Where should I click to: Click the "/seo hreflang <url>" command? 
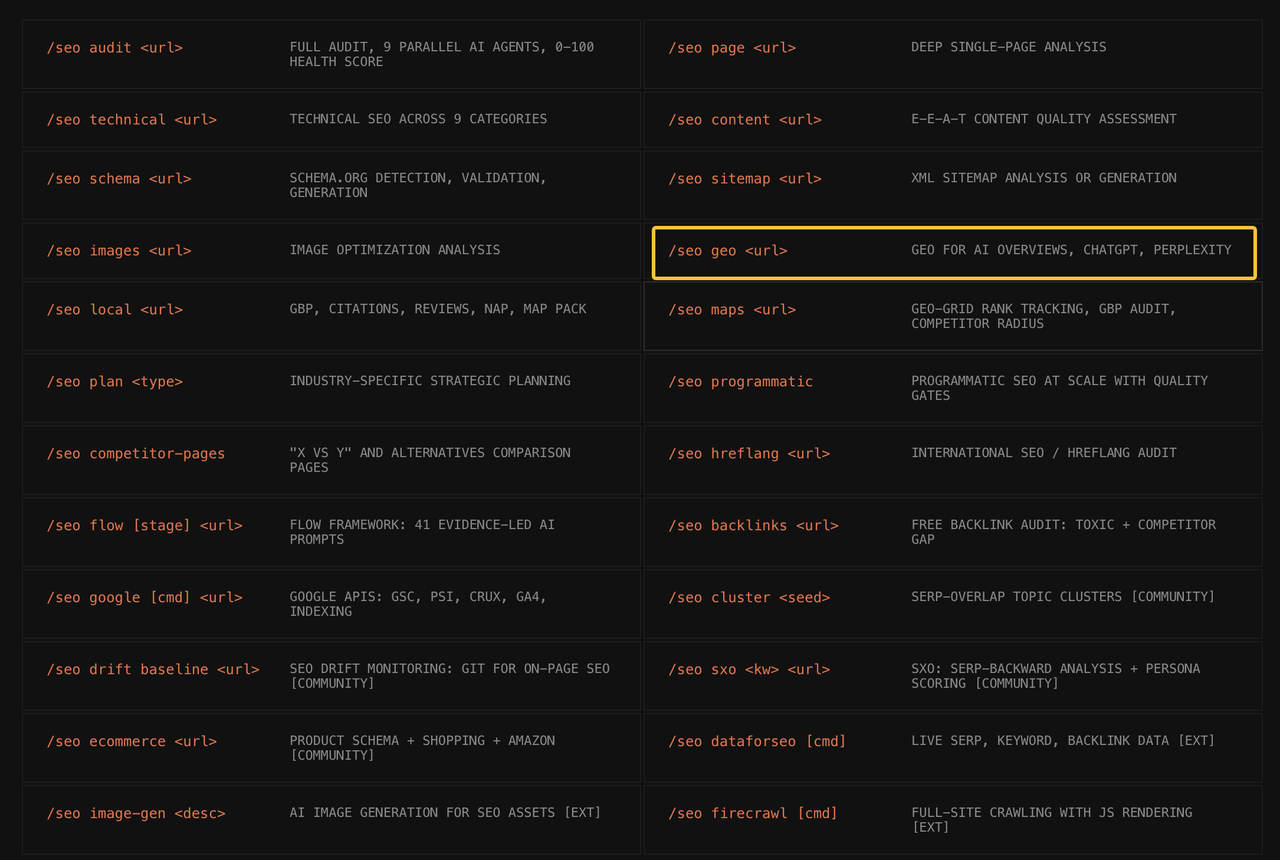(x=749, y=454)
